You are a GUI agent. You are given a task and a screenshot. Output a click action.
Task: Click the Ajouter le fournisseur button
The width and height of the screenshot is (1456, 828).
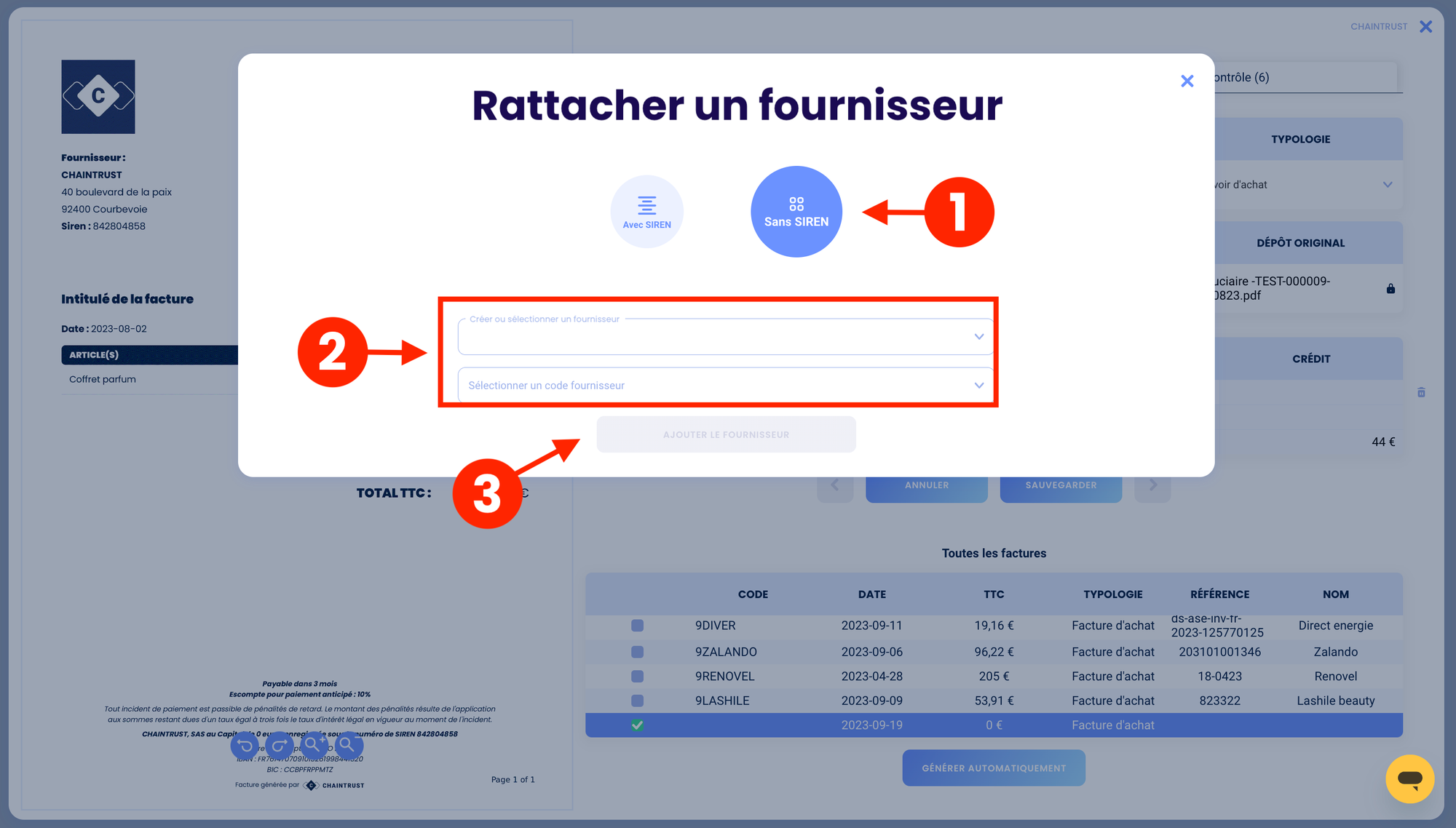pos(726,434)
